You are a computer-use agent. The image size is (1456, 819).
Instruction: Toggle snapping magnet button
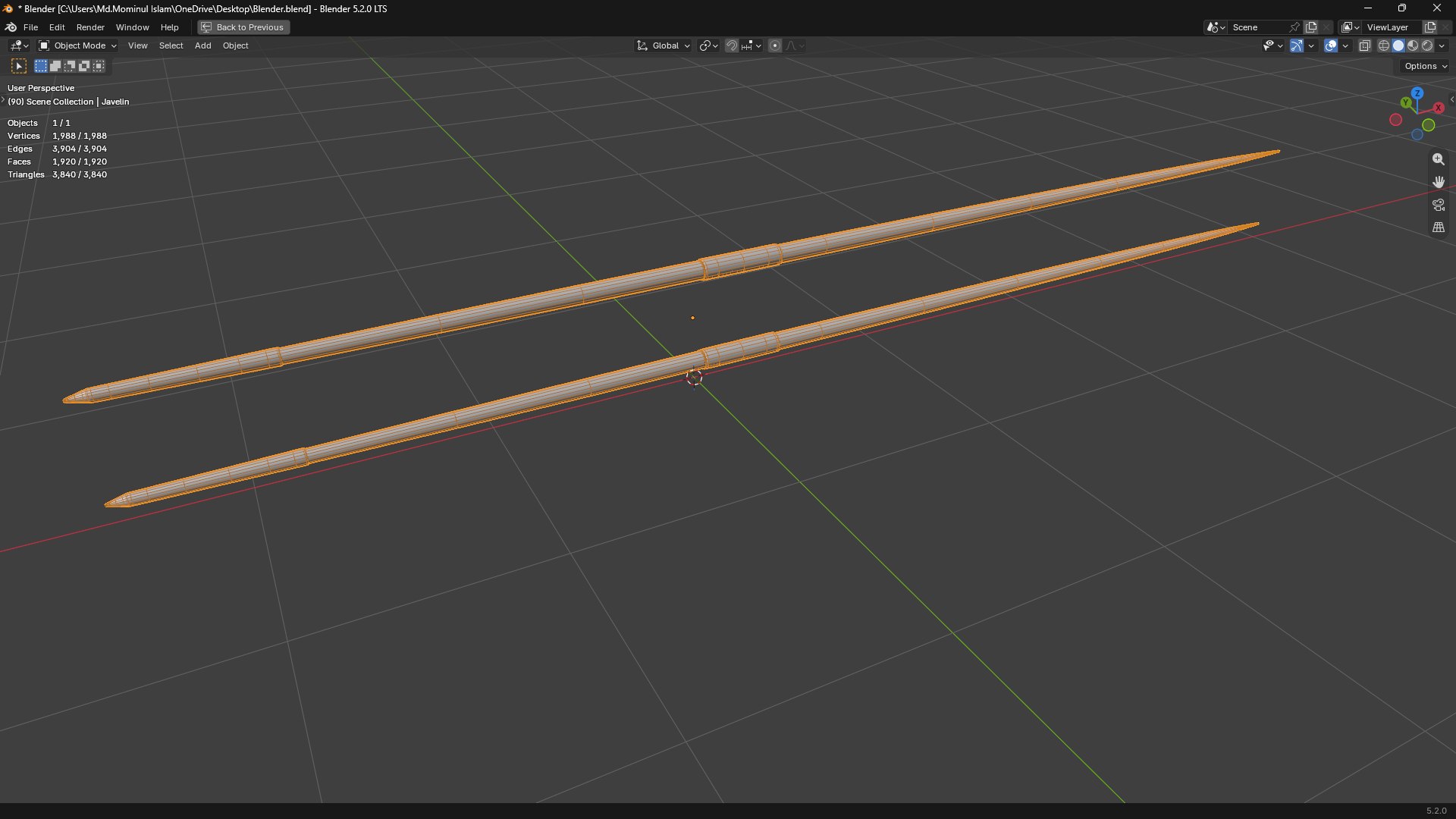click(731, 45)
